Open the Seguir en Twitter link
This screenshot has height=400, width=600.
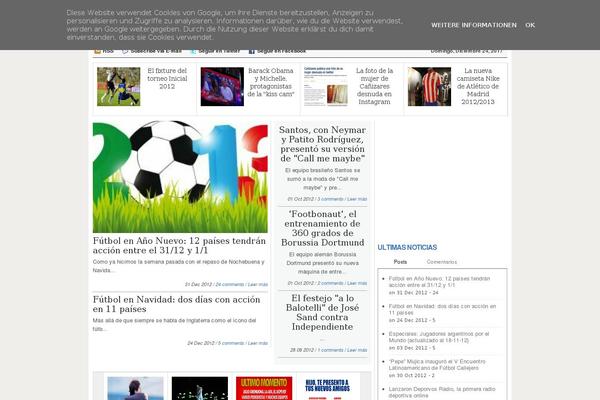click(x=219, y=51)
